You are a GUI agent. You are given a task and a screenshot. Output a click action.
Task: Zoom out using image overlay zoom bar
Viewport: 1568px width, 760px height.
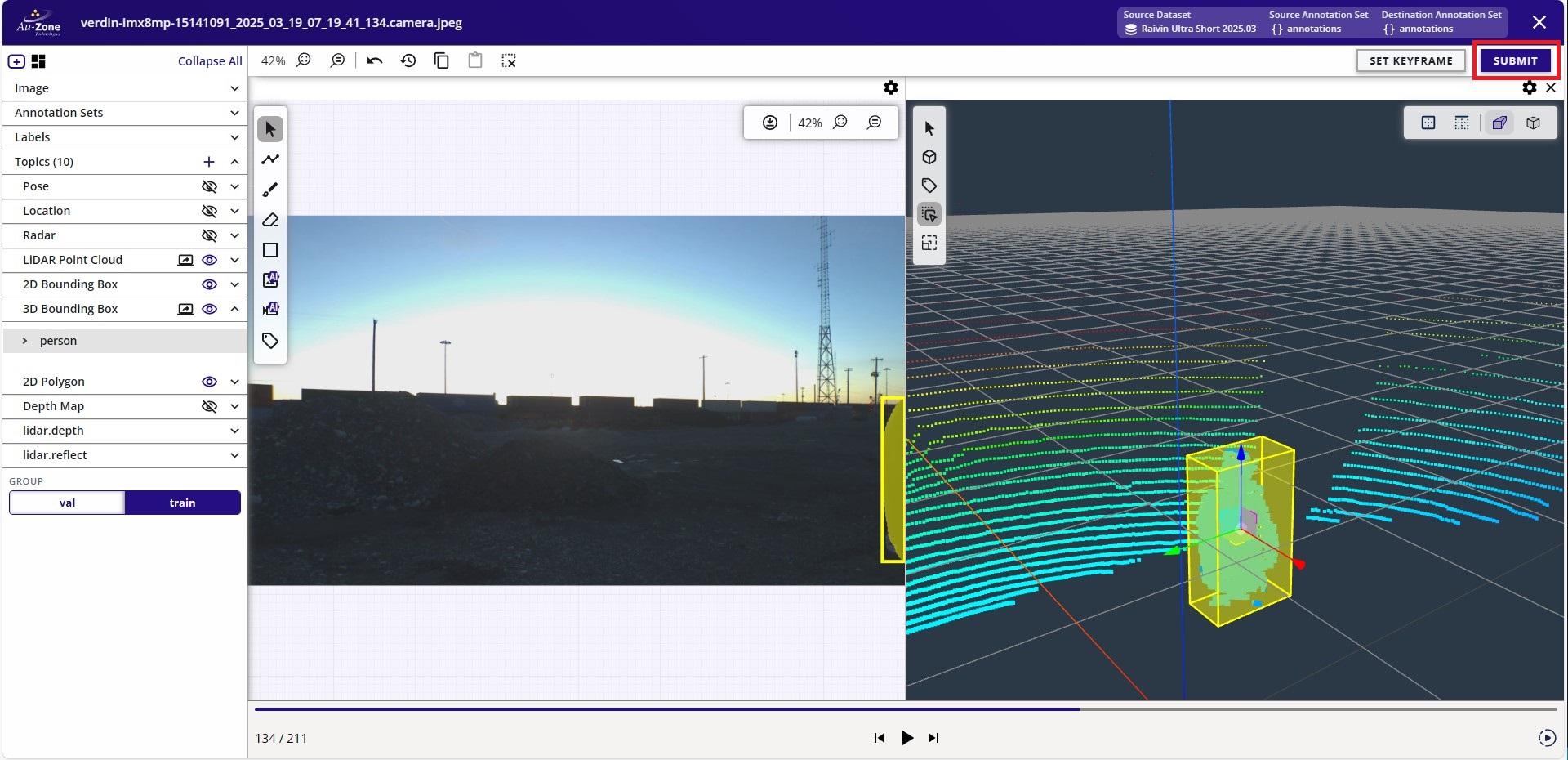[875, 123]
